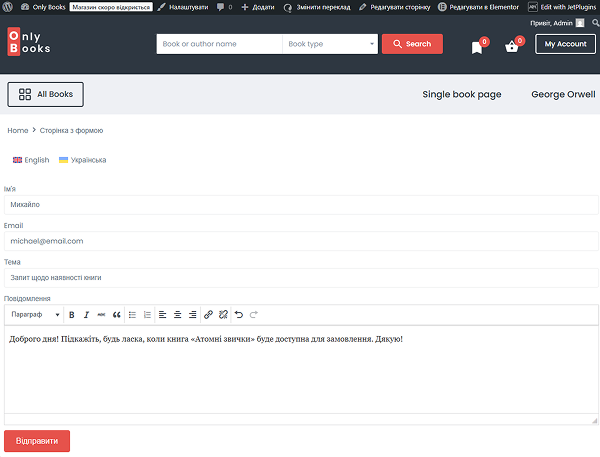
Task: Go to Single book page menu item
Action: 461,95
